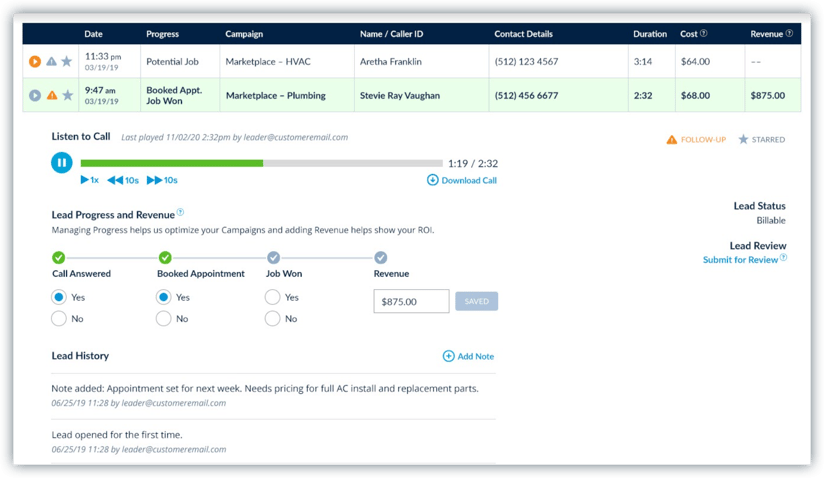This screenshot has width=824, height=478.
Task: Rewind the call by 10 seconds
Action: pos(123,180)
